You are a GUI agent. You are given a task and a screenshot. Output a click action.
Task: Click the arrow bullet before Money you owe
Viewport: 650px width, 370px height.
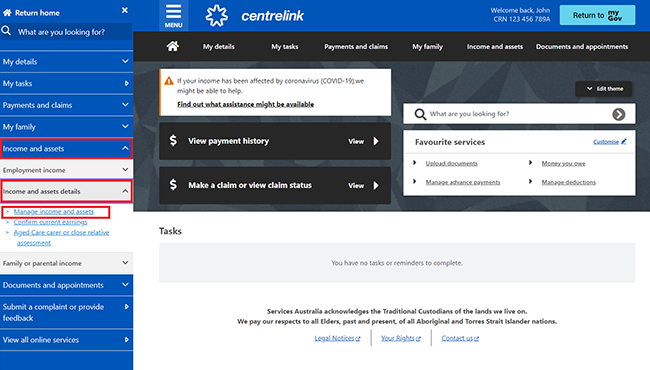[530, 163]
